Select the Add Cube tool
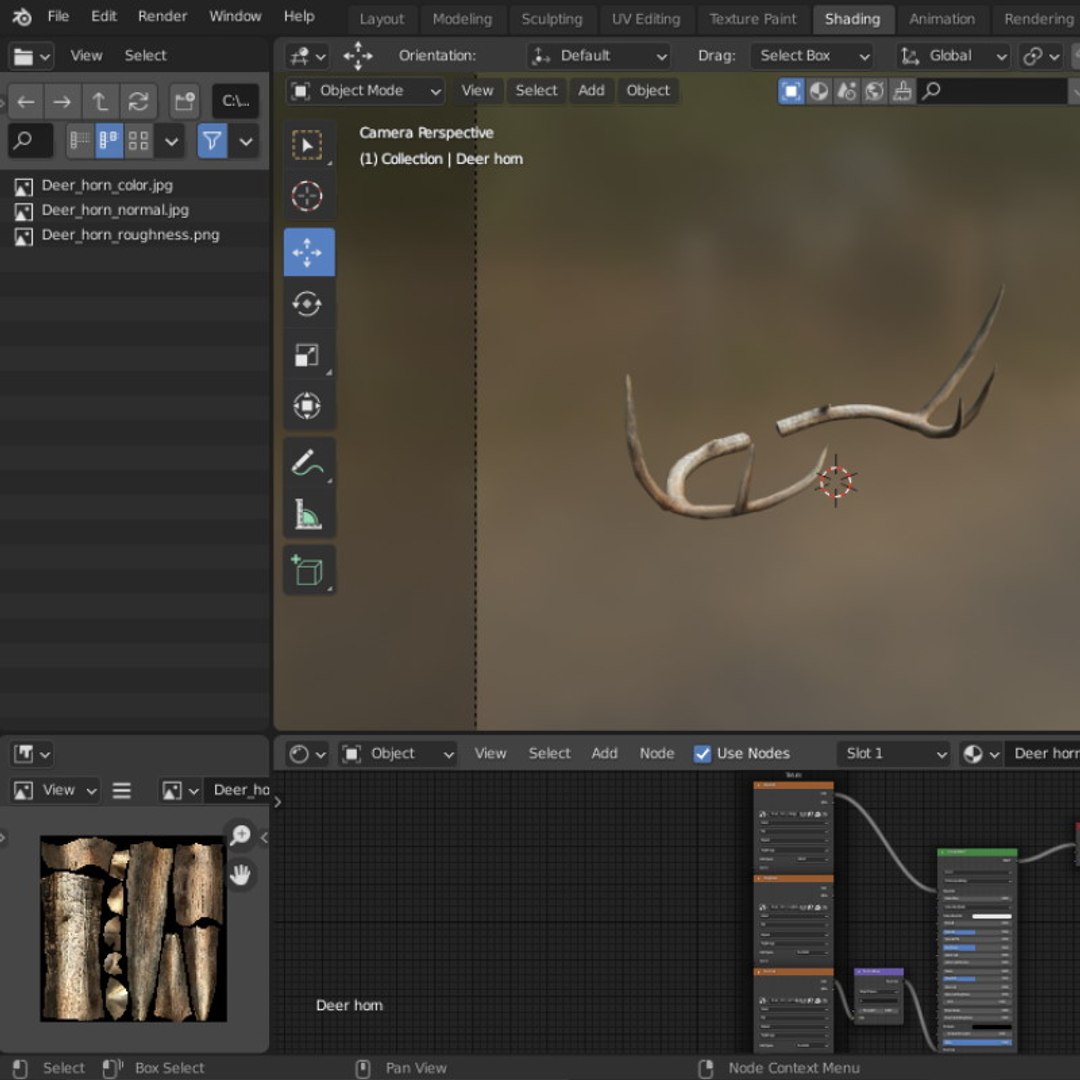The image size is (1080, 1080). click(x=307, y=570)
